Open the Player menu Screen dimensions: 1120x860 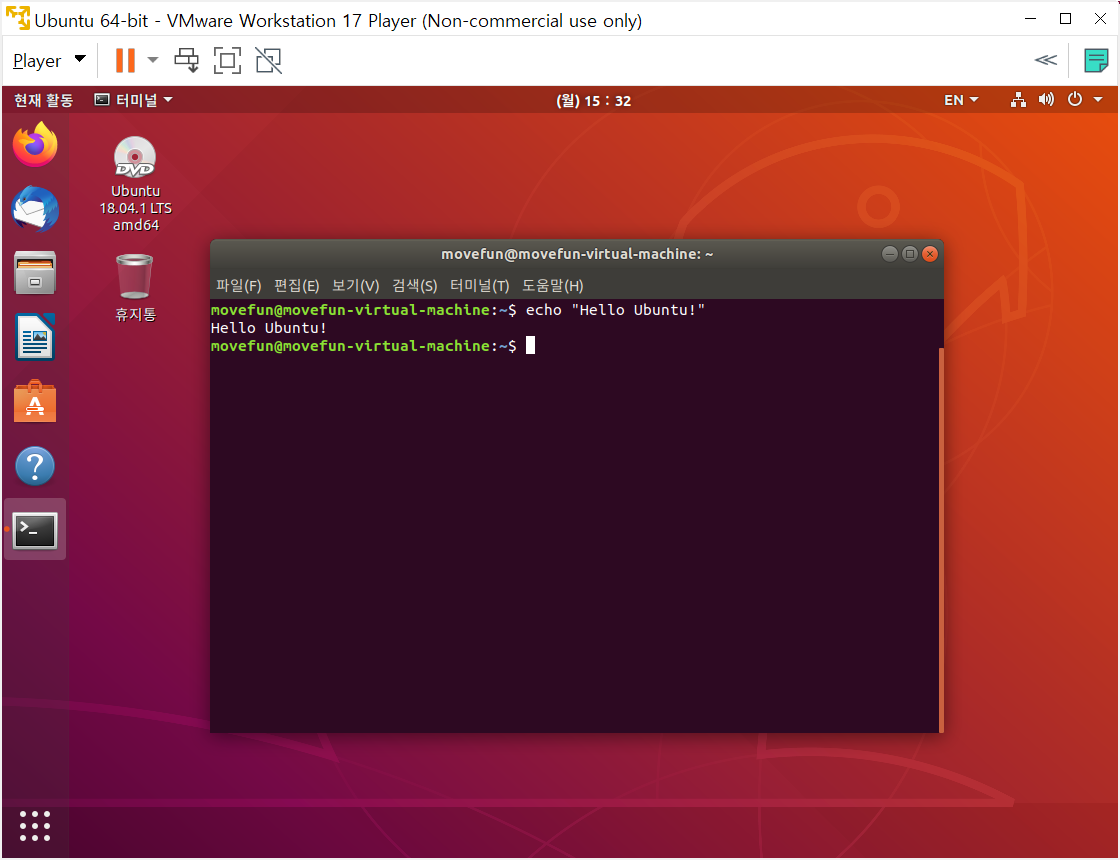(x=49, y=61)
